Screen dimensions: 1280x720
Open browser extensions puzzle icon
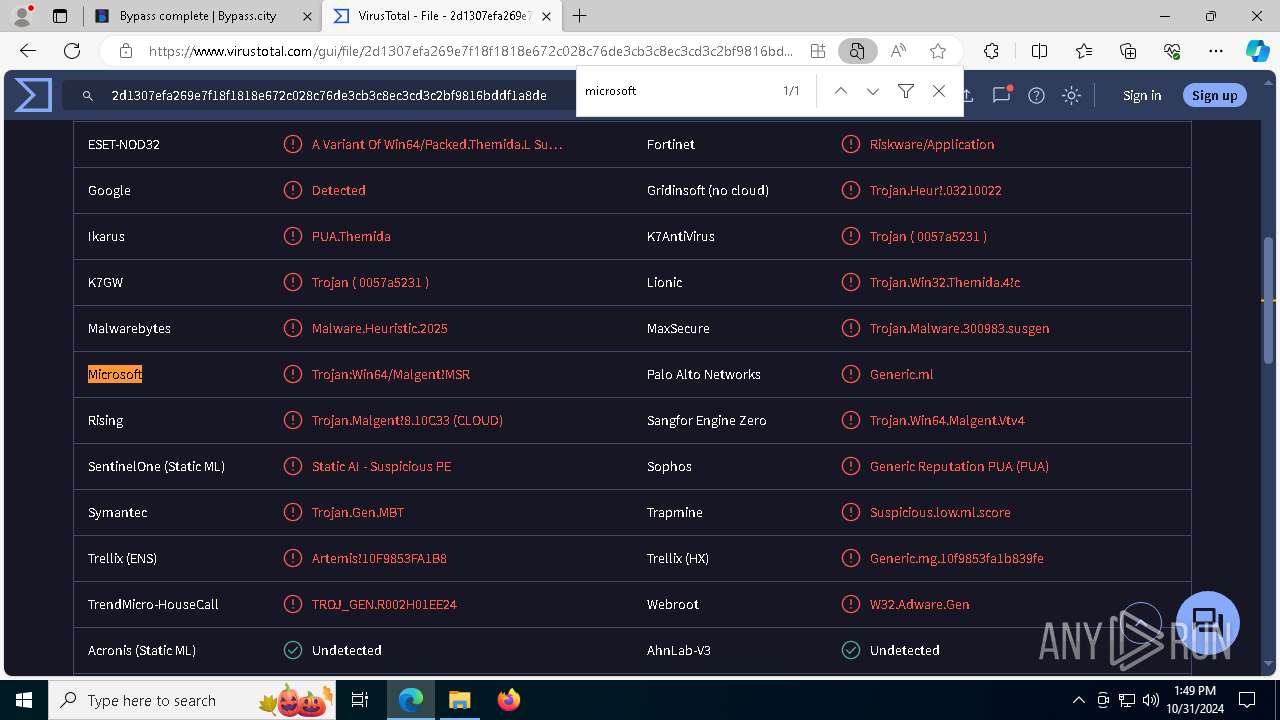pos(991,51)
